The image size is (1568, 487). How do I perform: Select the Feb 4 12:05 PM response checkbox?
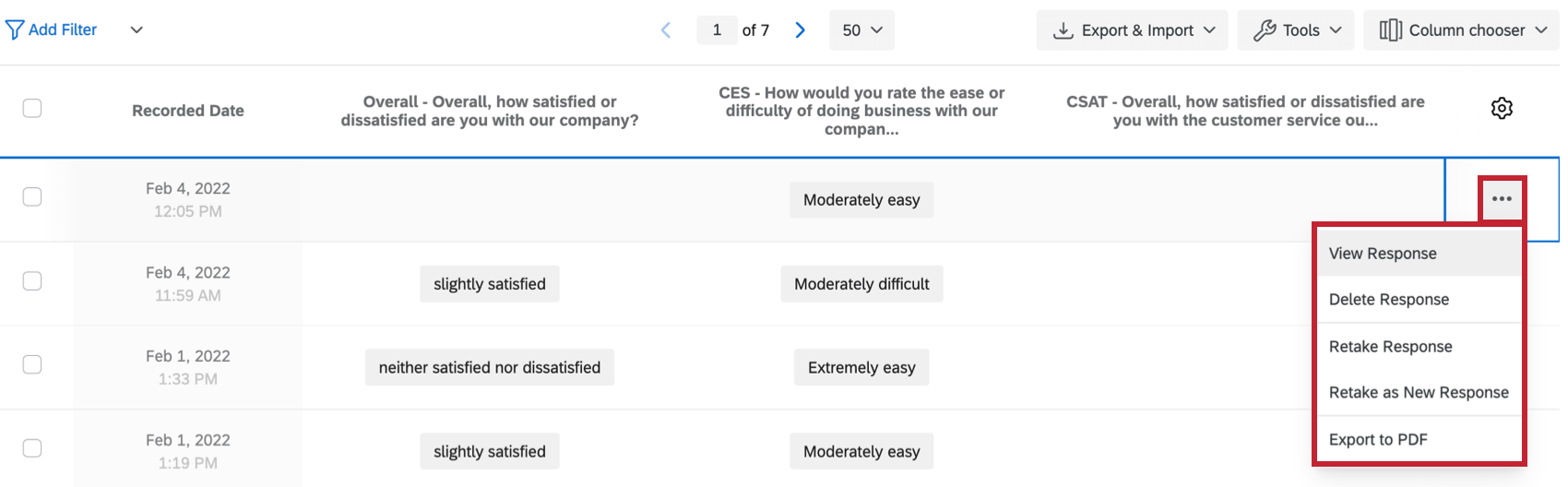(x=32, y=197)
